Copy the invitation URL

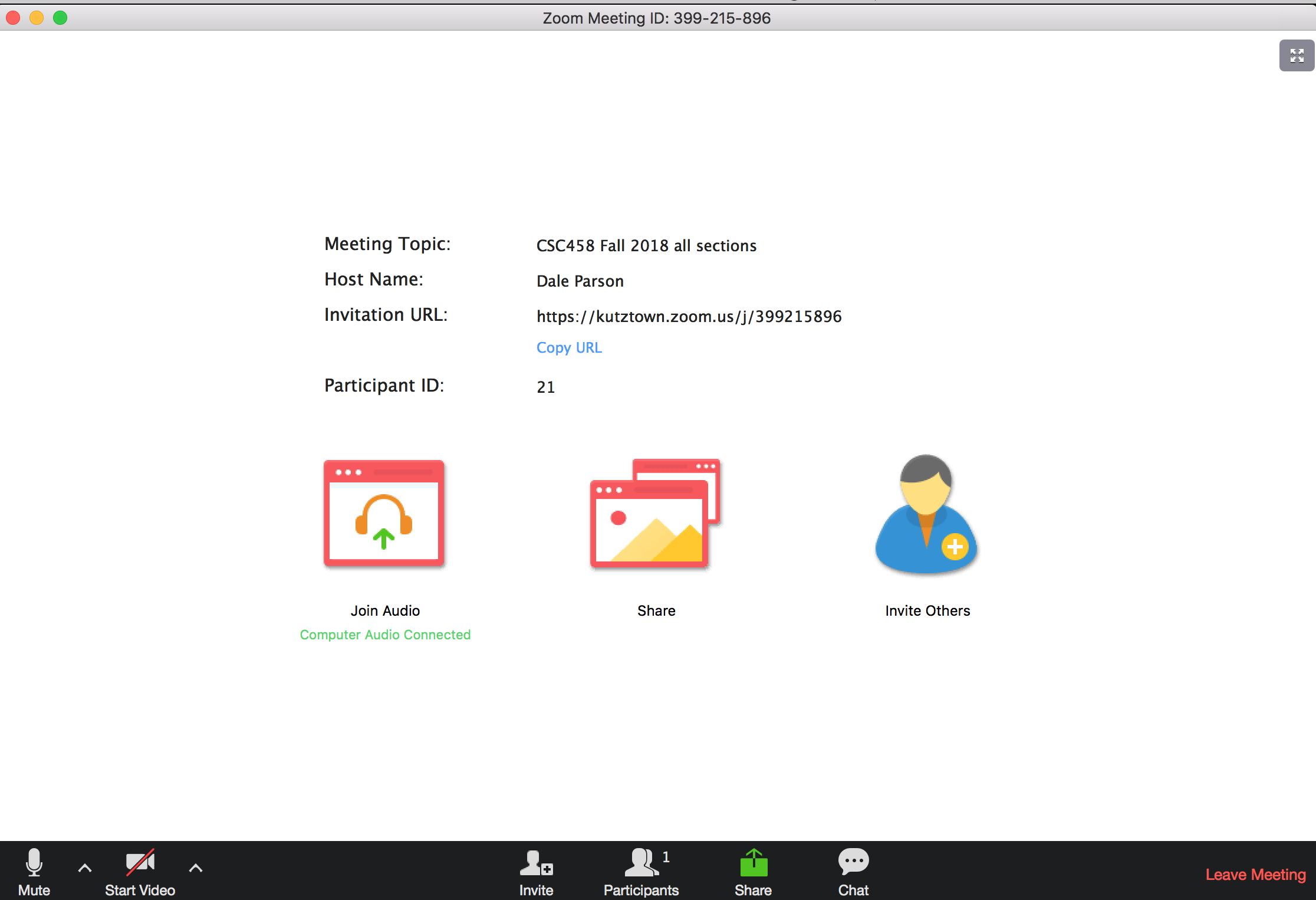(x=569, y=347)
